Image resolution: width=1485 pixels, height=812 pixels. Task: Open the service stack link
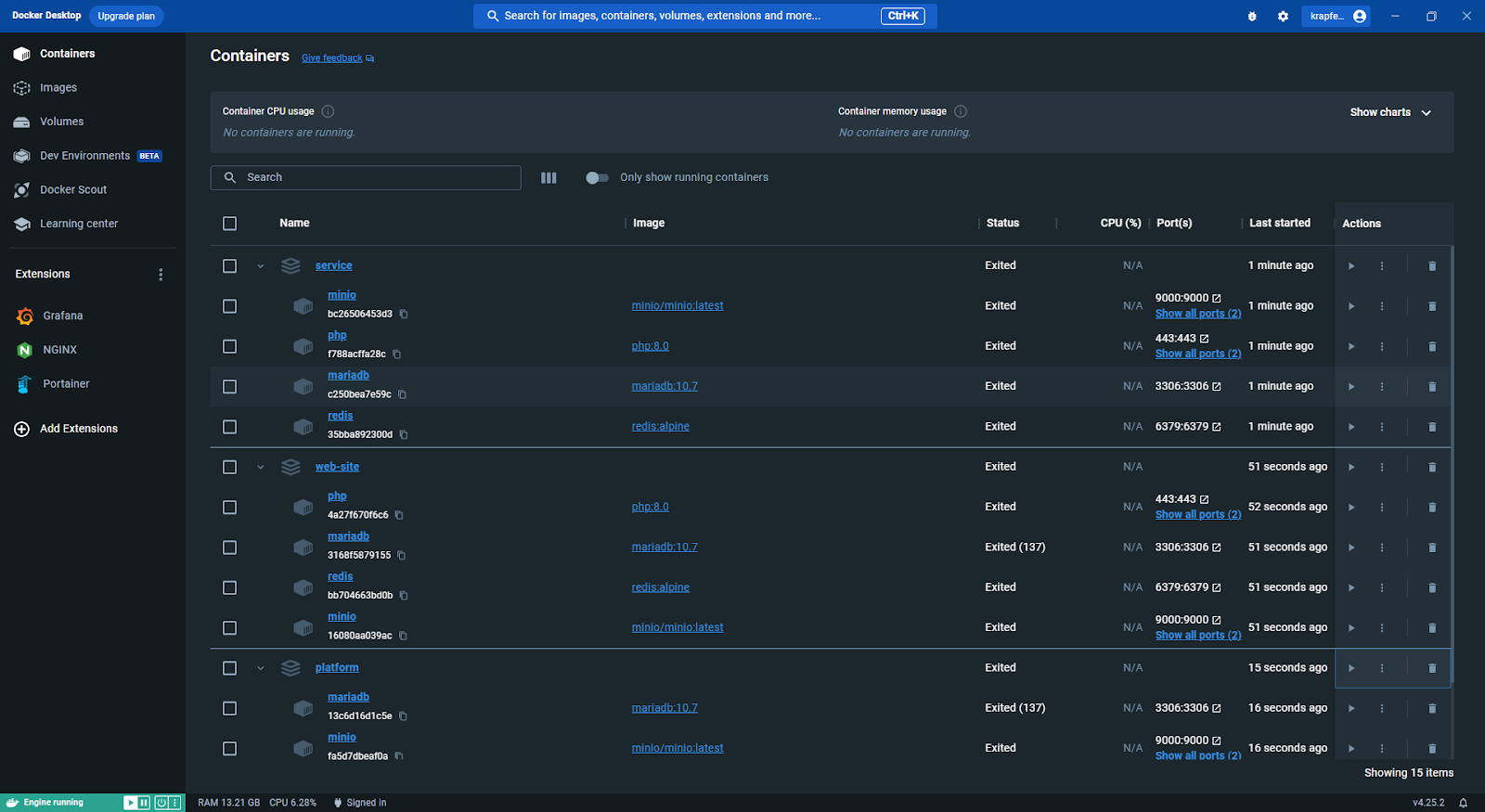click(x=333, y=266)
